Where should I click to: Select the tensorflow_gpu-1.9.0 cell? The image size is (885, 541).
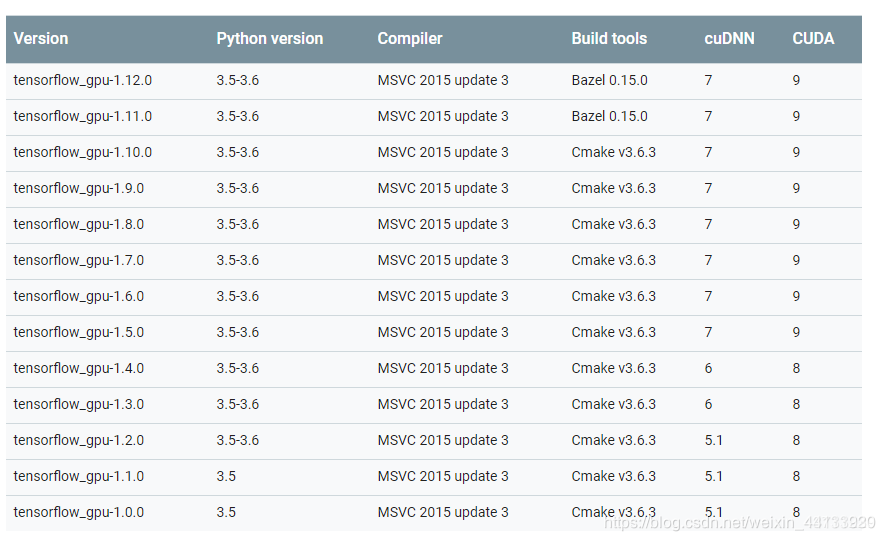pos(78,188)
